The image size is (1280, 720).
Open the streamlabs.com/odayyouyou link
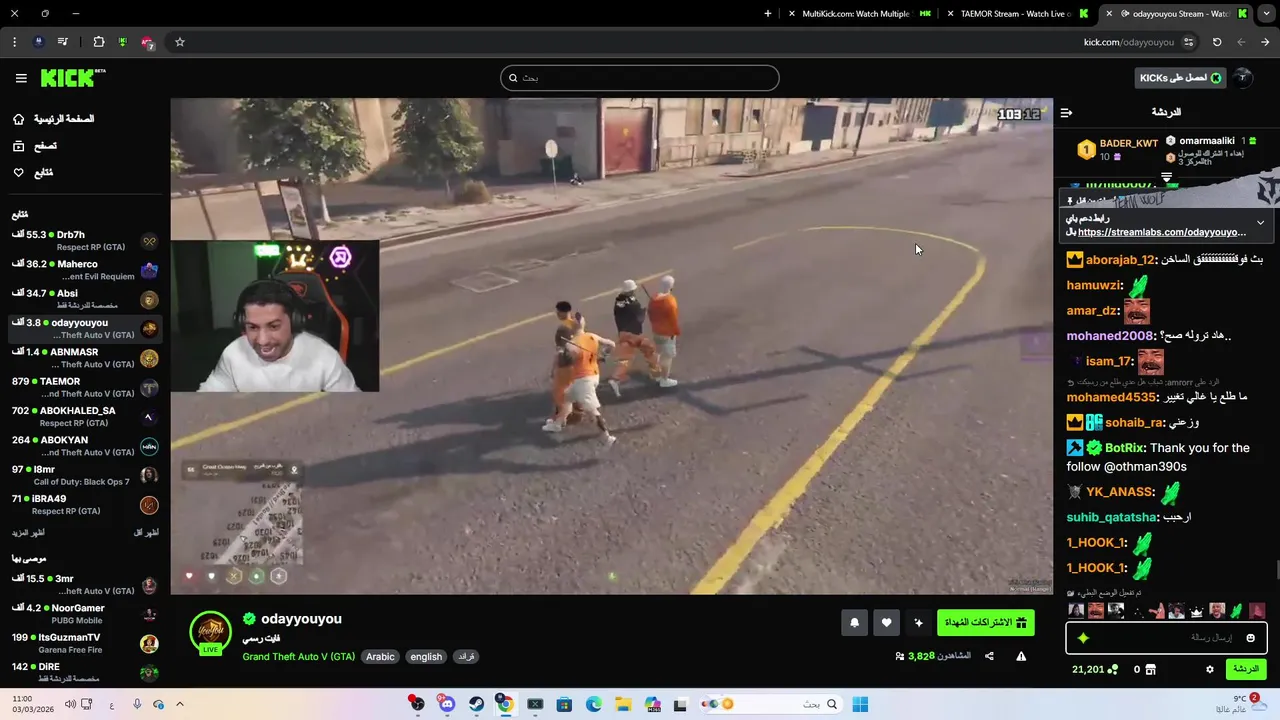(1162, 232)
